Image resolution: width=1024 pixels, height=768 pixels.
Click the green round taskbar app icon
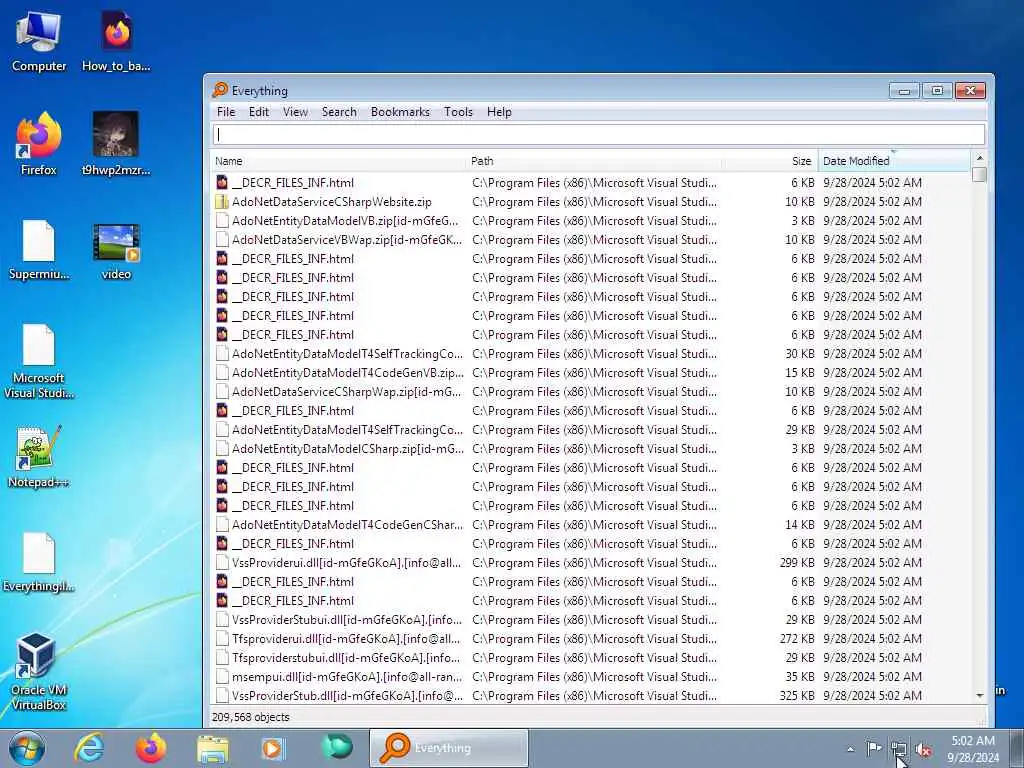click(337, 747)
